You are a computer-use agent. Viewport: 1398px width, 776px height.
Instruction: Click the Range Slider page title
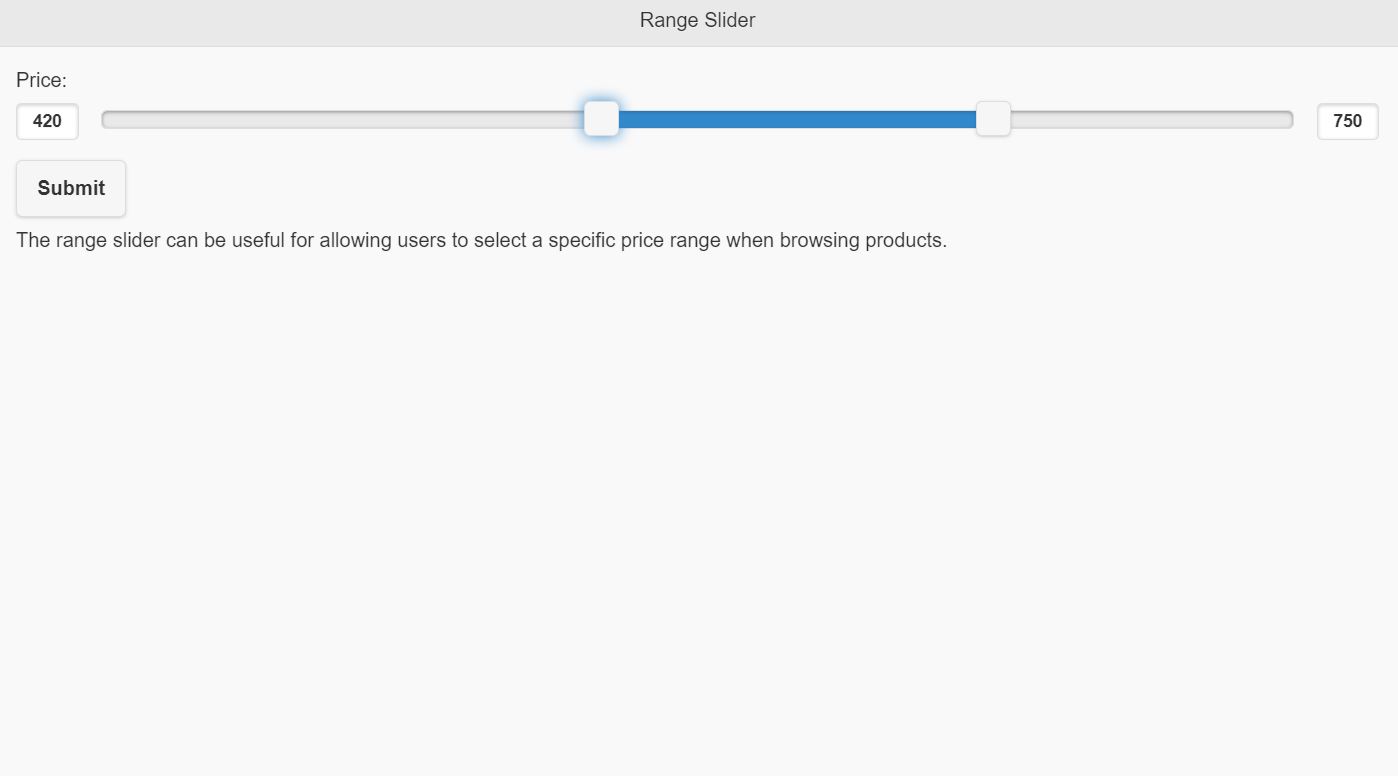coord(697,20)
